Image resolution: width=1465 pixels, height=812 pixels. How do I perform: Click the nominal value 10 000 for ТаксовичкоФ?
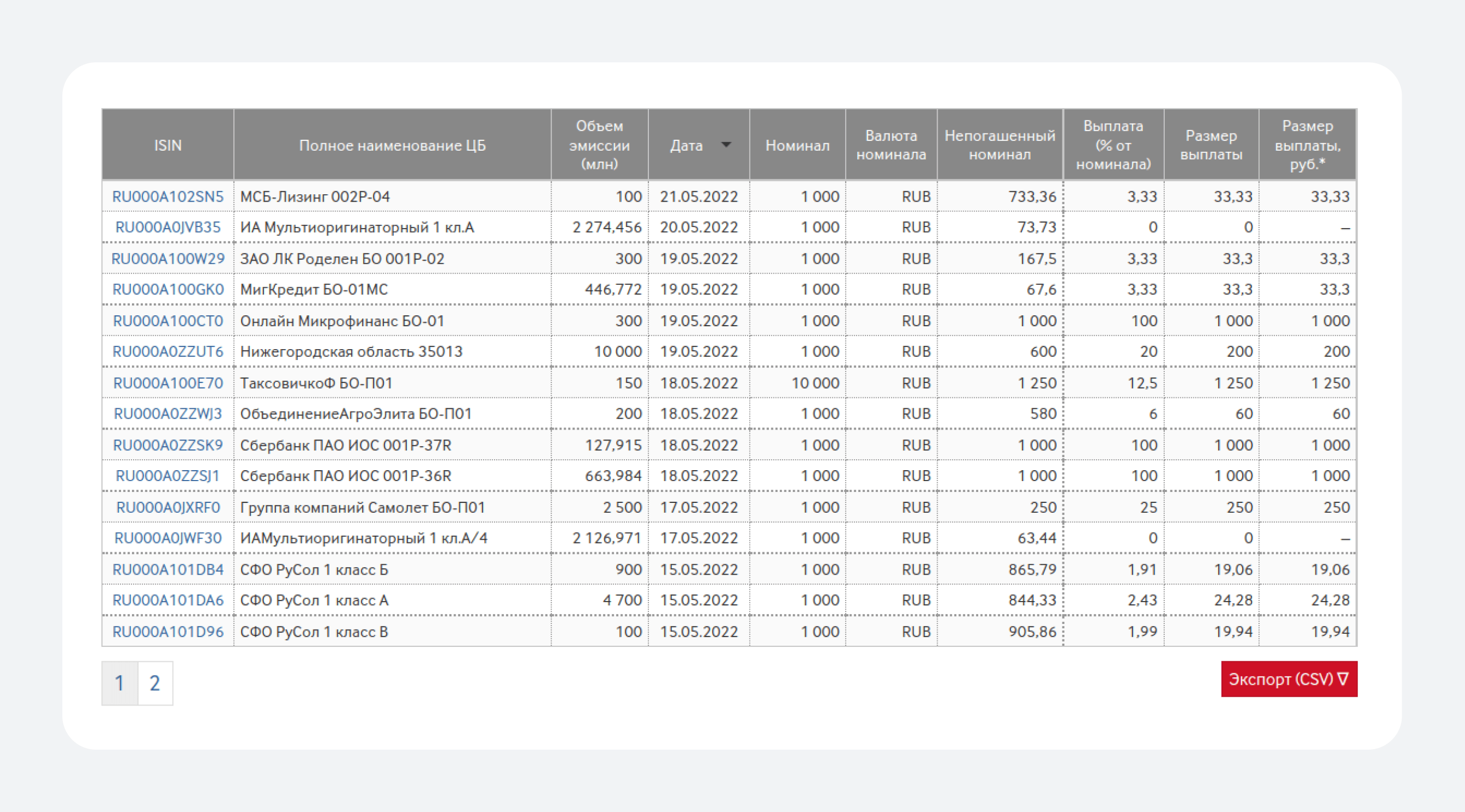(815, 383)
